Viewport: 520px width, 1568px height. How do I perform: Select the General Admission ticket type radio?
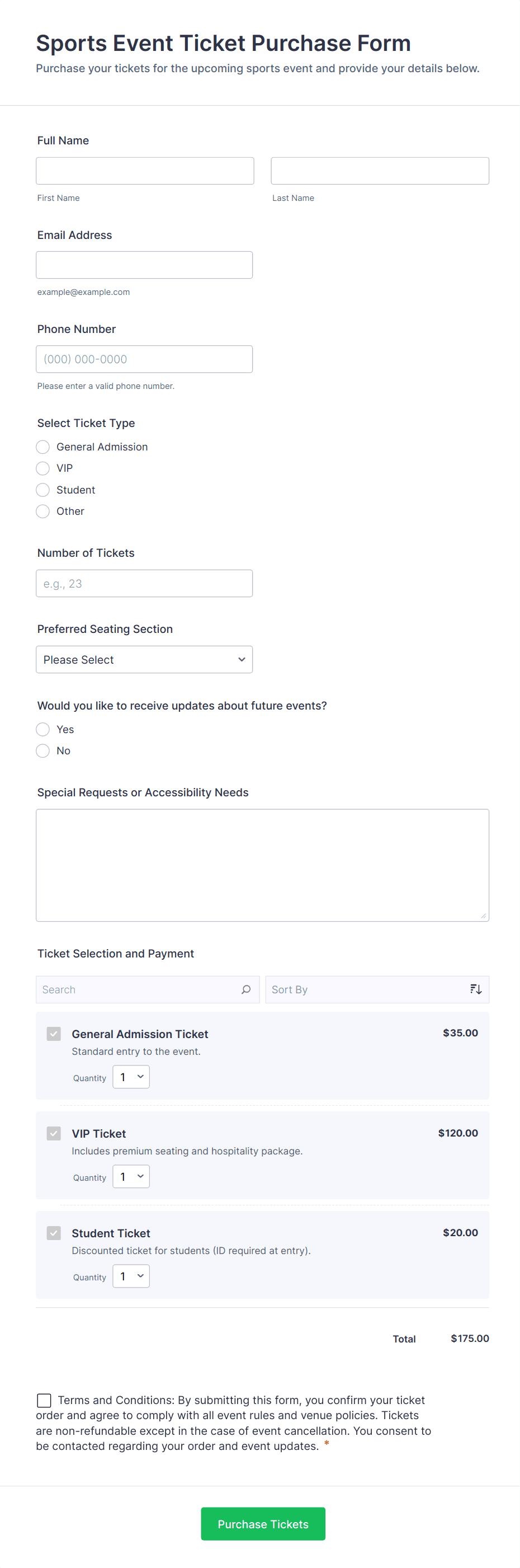42,446
